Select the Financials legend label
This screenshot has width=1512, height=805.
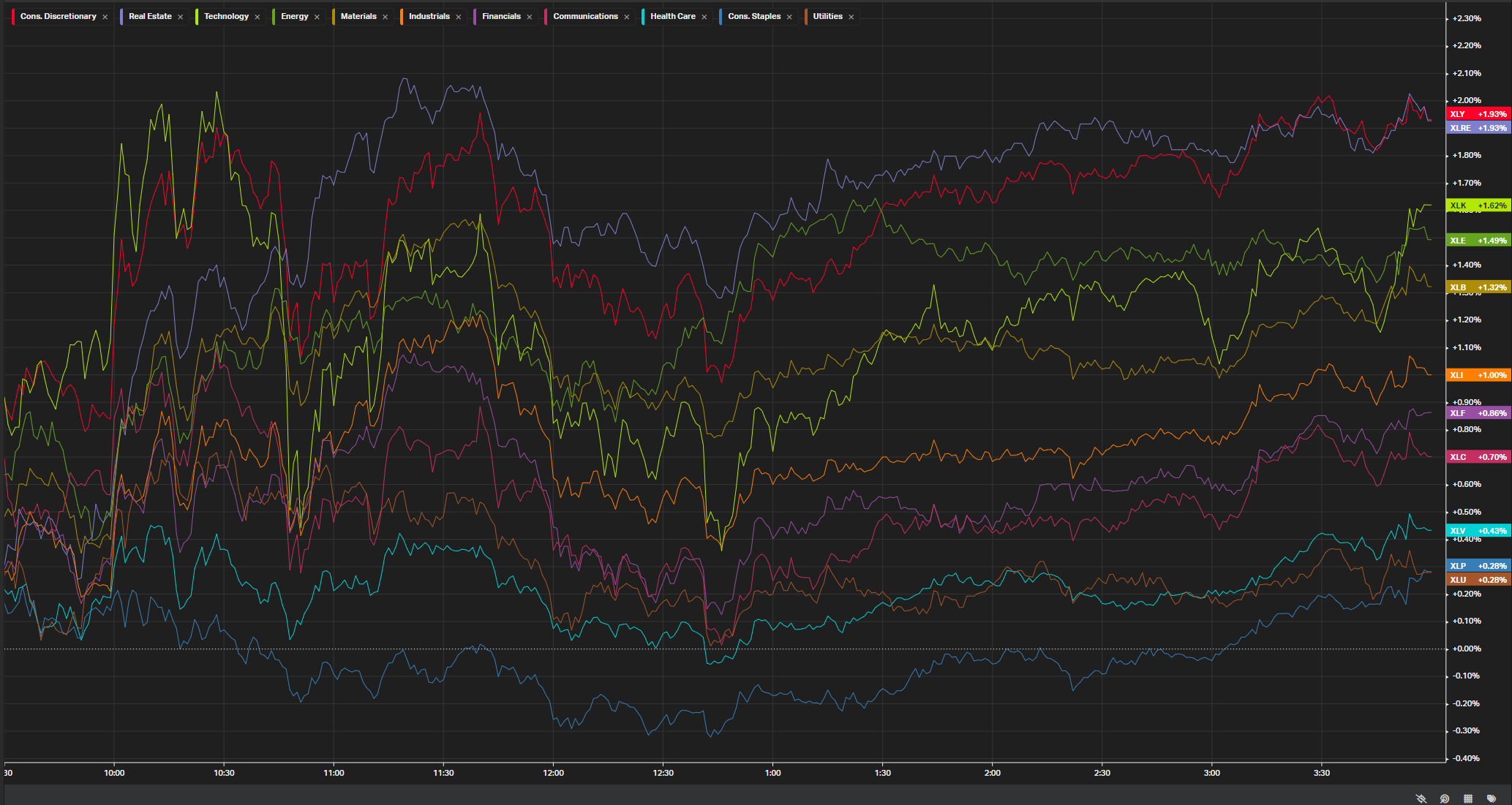click(x=501, y=16)
